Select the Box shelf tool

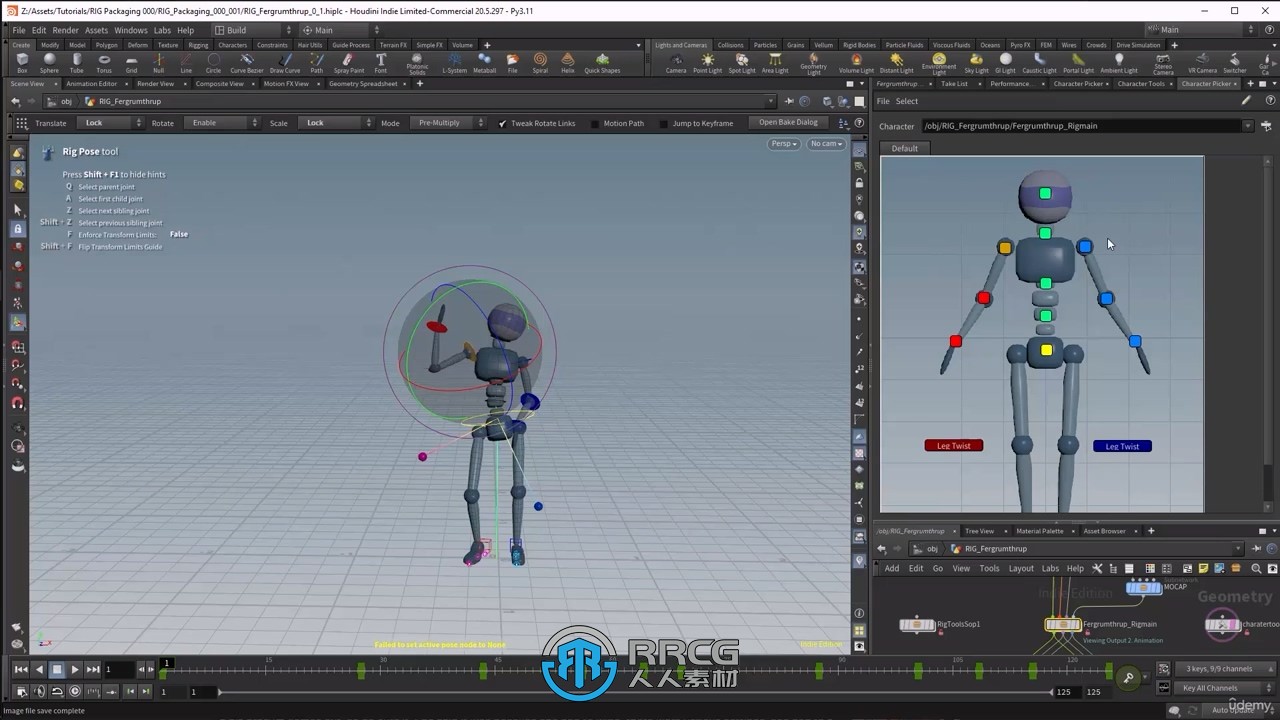pyautogui.click(x=22, y=63)
